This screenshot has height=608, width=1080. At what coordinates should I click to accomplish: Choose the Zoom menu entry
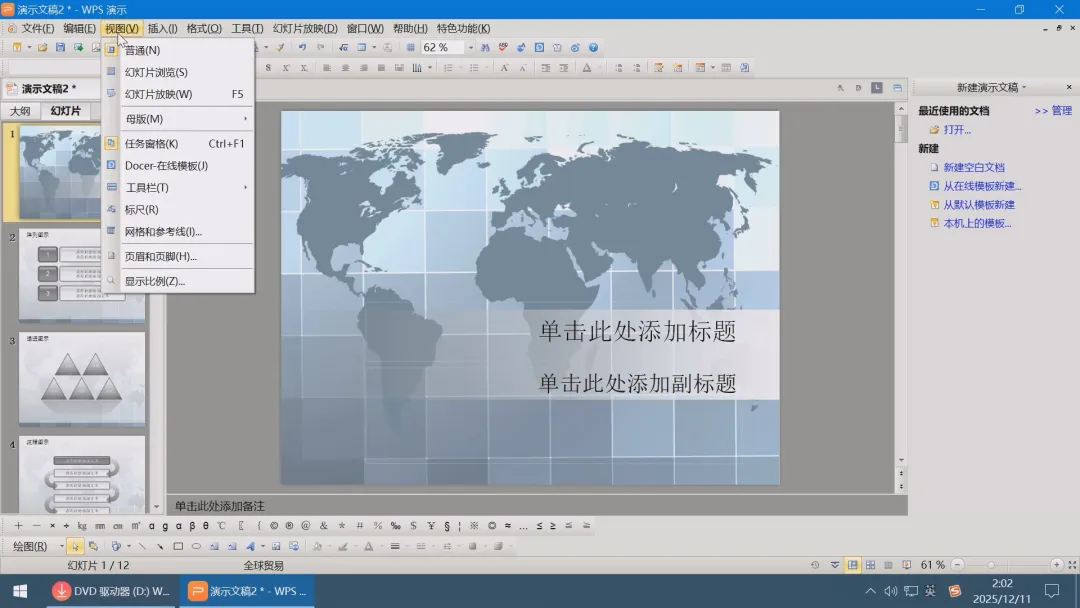tap(180, 281)
